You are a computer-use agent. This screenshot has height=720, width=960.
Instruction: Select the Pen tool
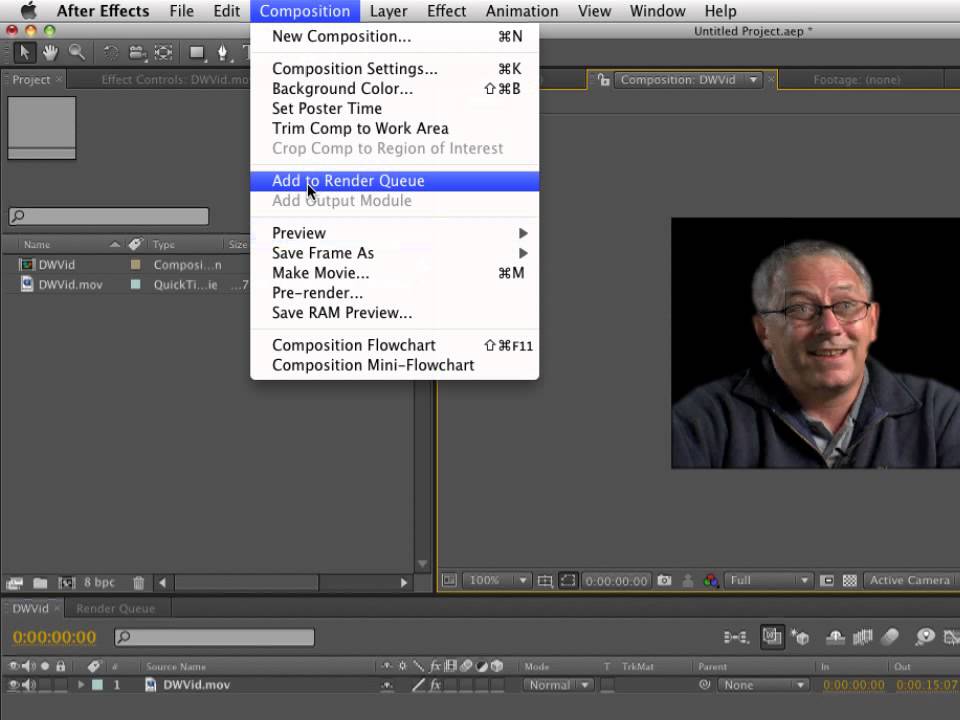click(x=223, y=53)
